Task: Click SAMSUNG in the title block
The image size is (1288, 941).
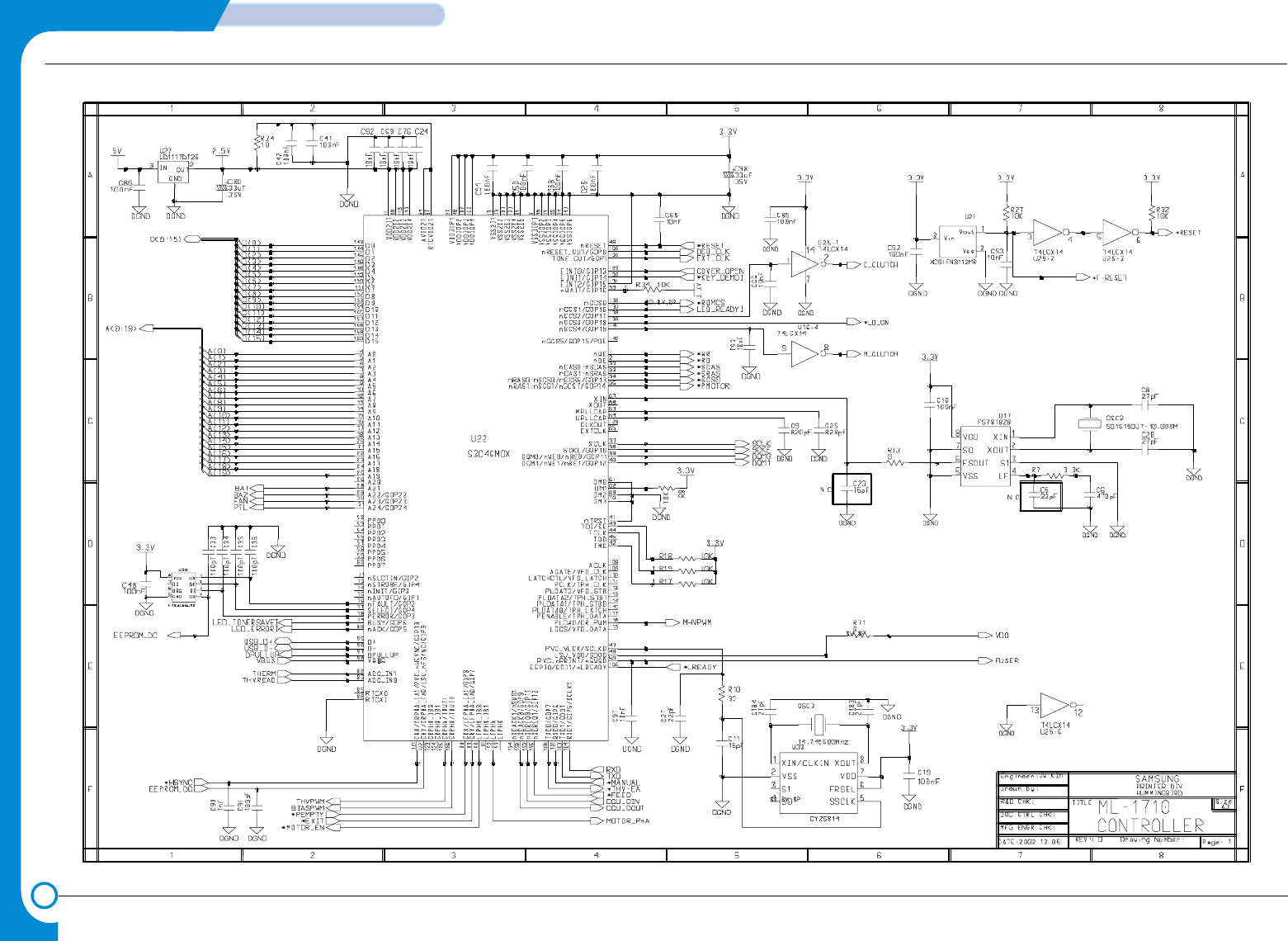Action: 1158,778
